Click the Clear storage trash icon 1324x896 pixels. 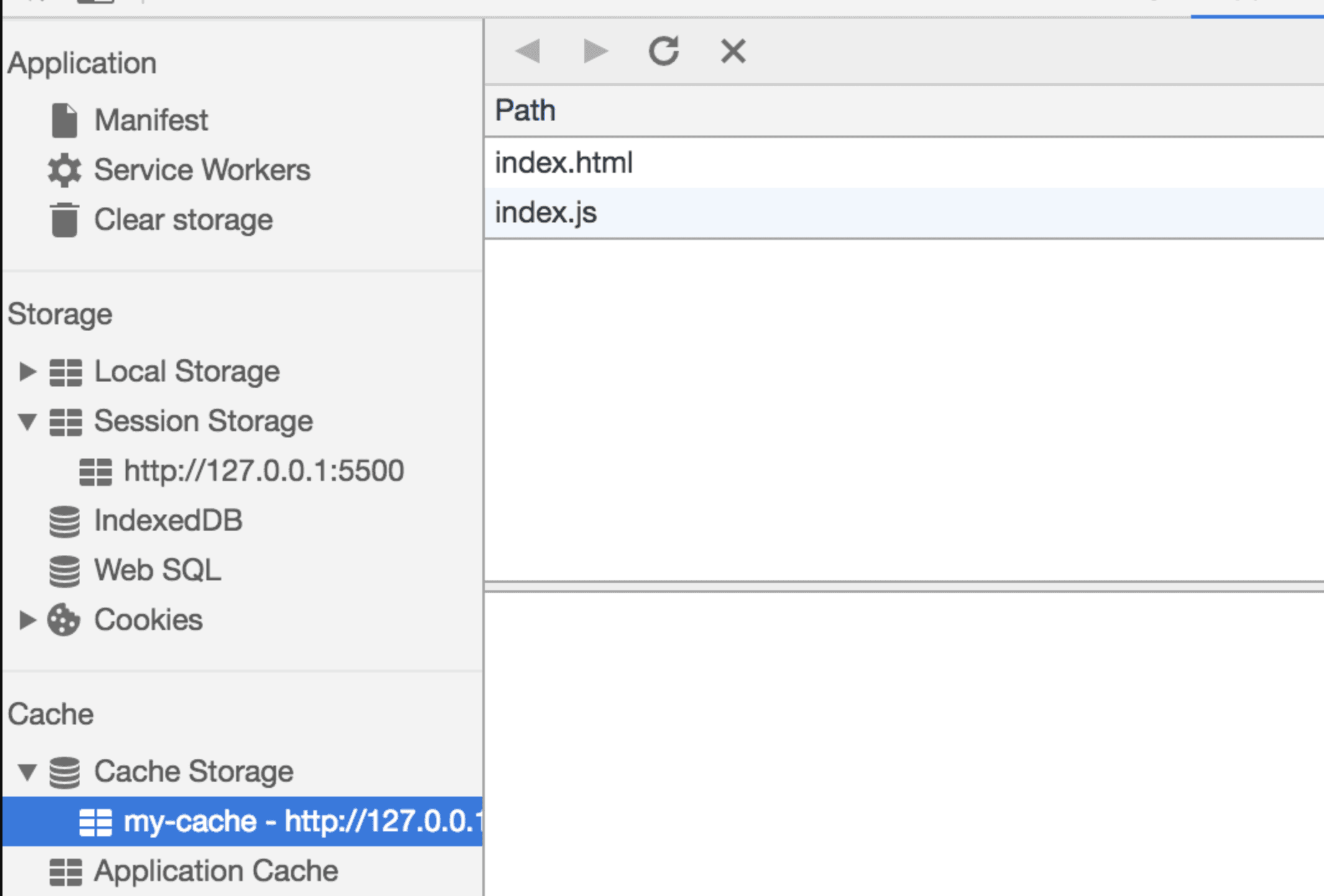[64, 219]
